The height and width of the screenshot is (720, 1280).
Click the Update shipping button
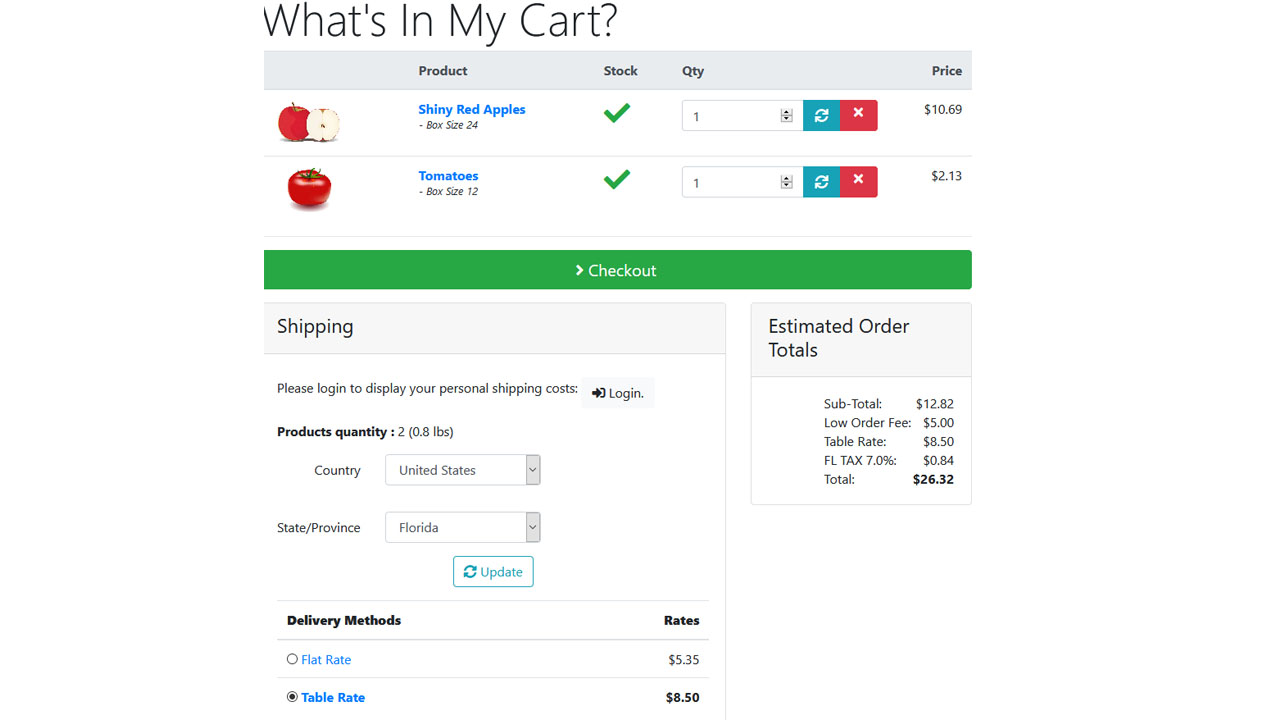(x=493, y=572)
